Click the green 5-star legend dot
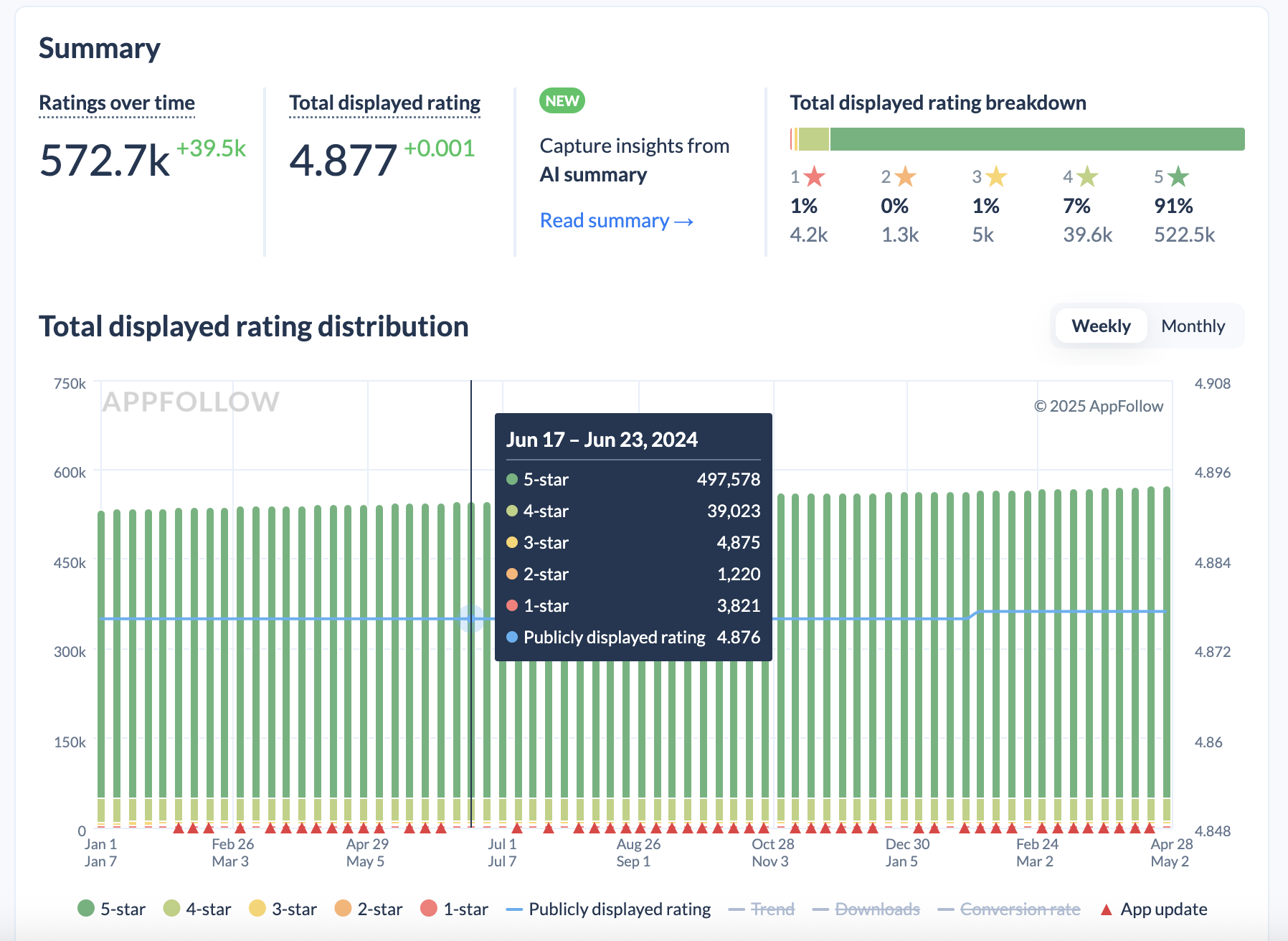Image resolution: width=1288 pixels, height=941 pixels. [86, 909]
